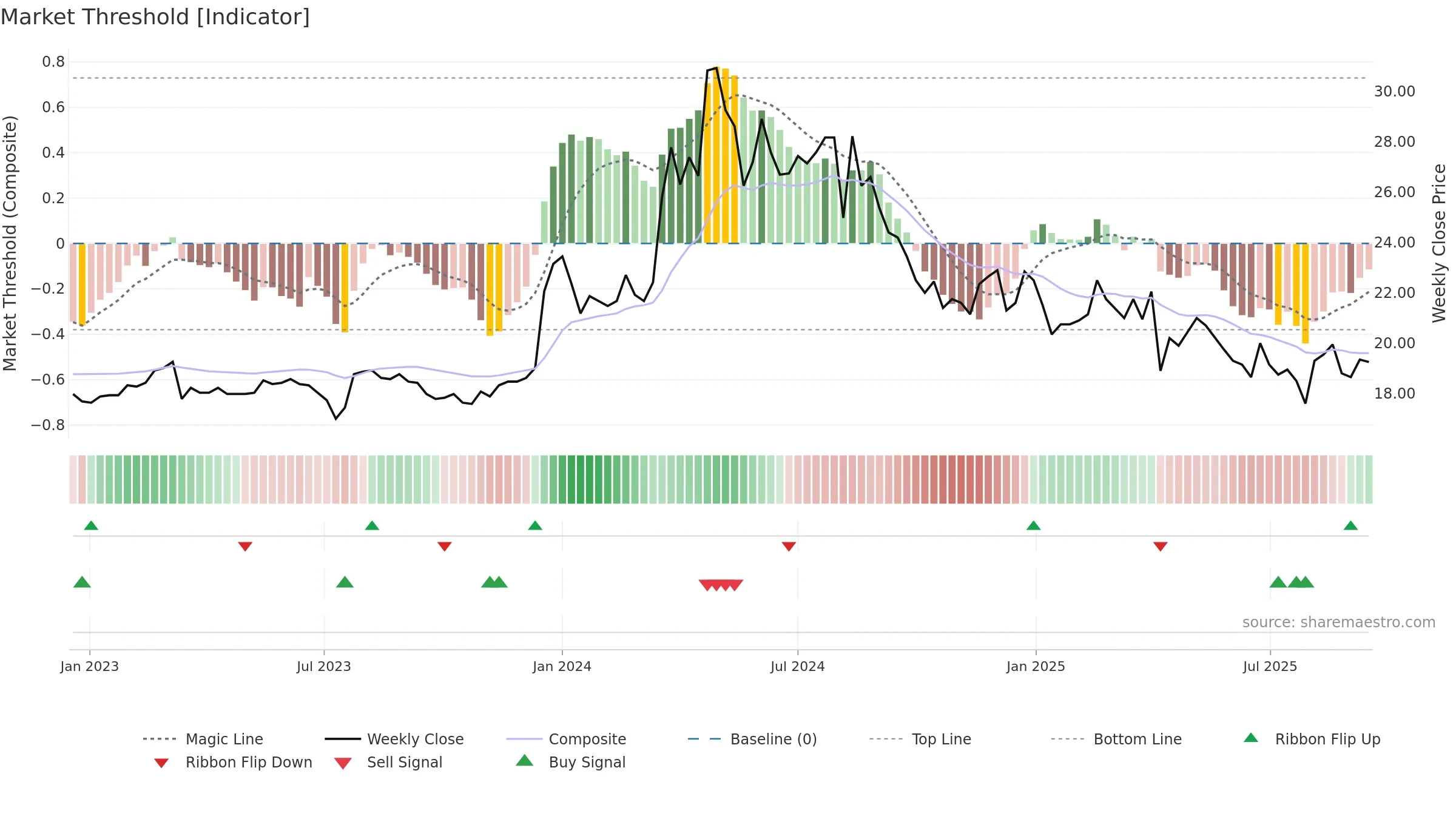Click the first ribbon flip down marker in spring 2023
Screen dimensions: 1456x819
[245, 547]
